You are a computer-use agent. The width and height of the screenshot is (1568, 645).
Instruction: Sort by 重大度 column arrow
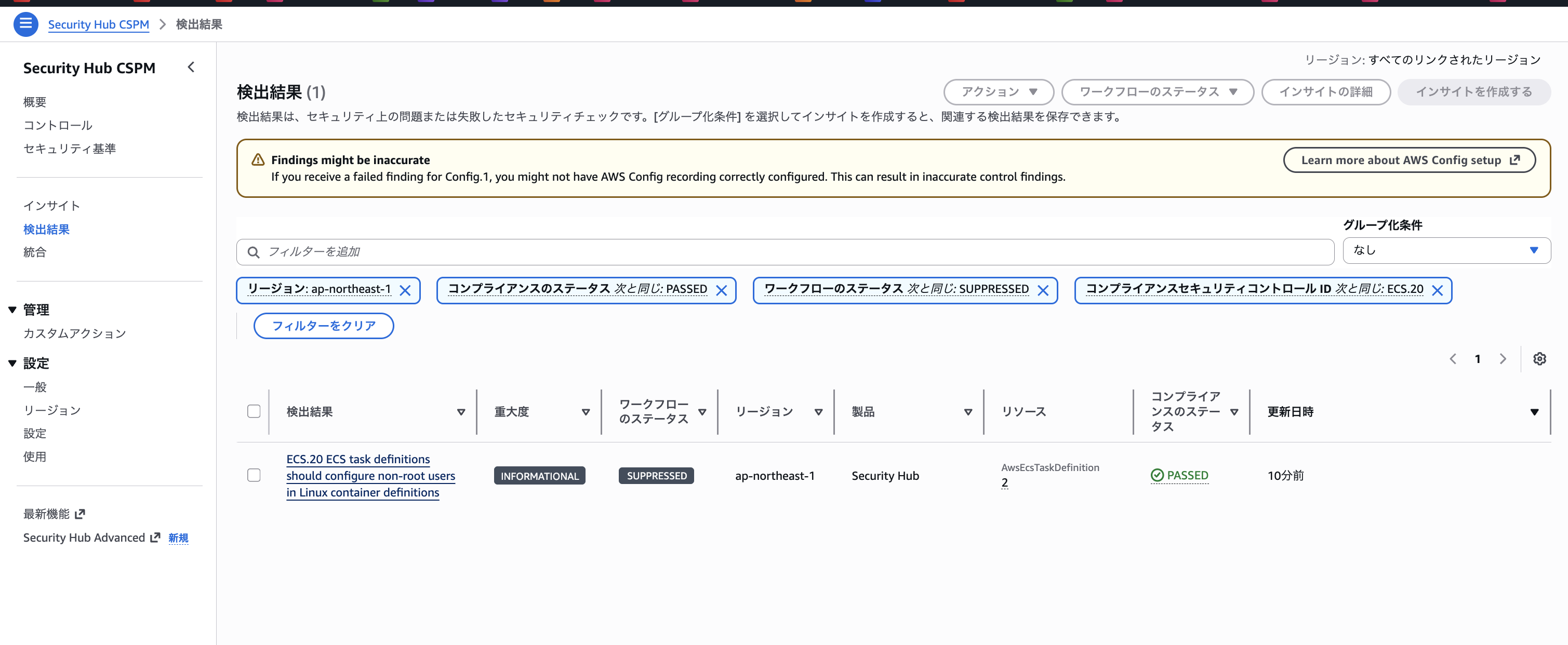tap(586, 412)
